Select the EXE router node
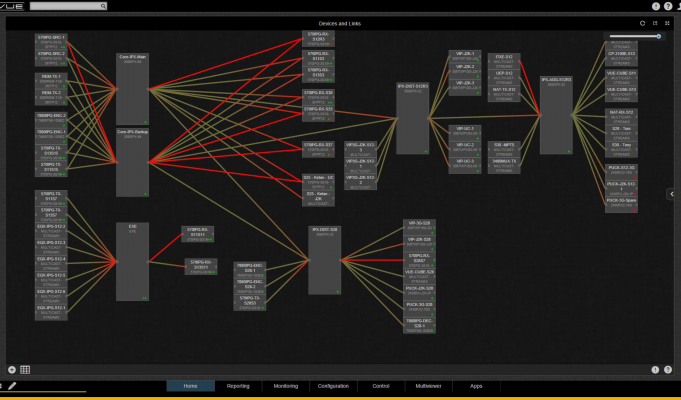 pyautogui.click(x=132, y=261)
